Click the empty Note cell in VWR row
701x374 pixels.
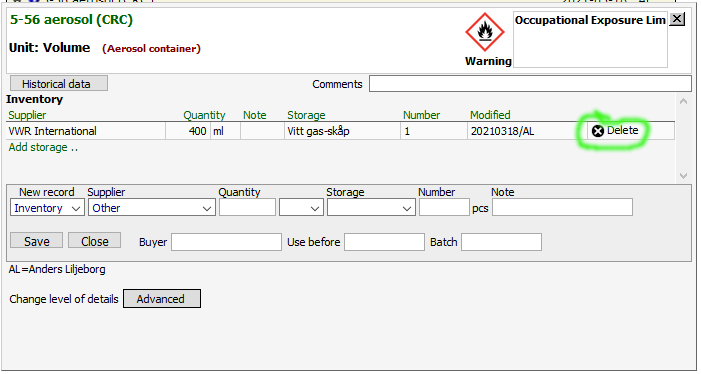(262, 131)
